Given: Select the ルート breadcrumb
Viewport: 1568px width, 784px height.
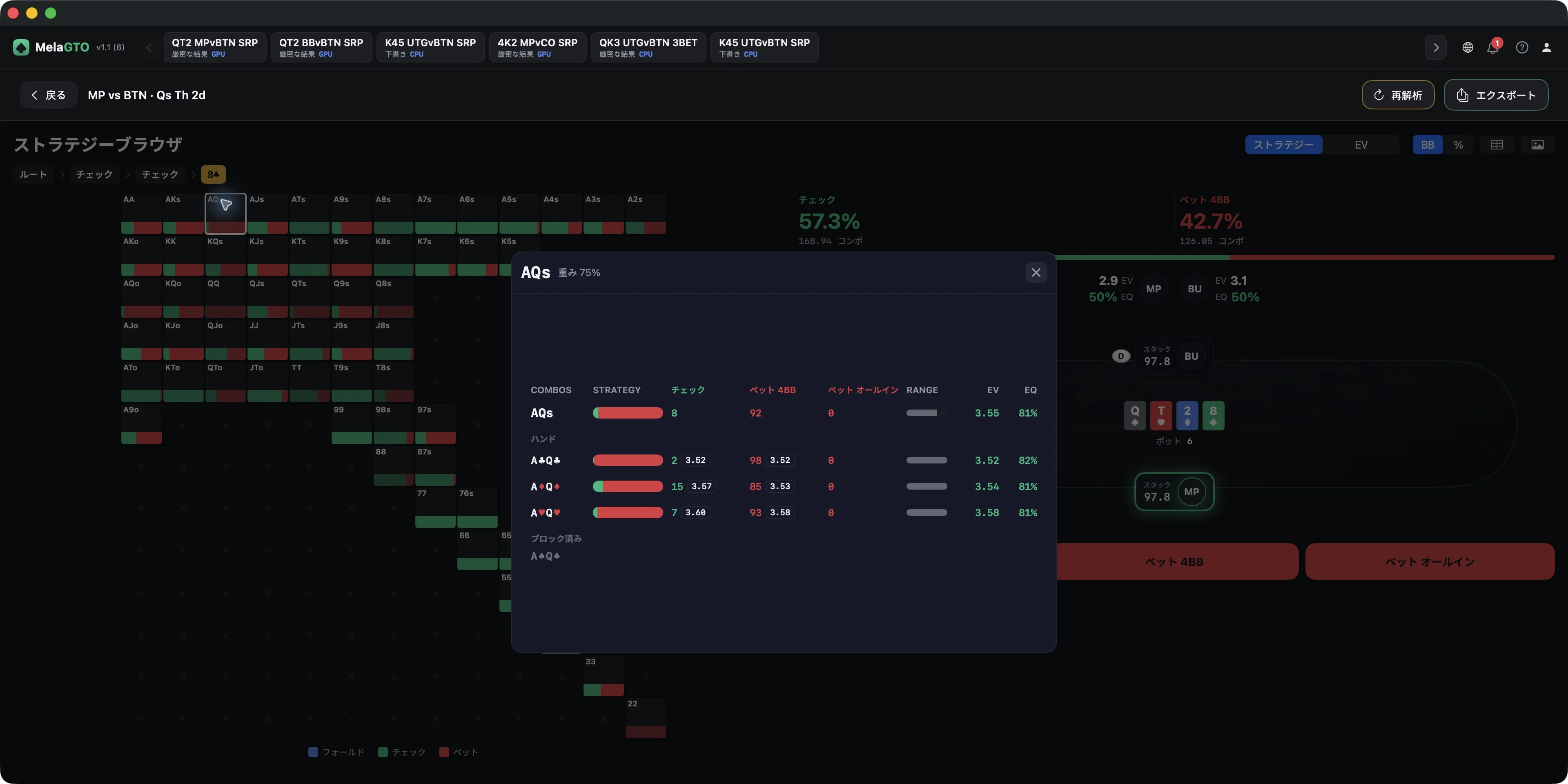Looking at the screenshot, I should (33, 175).
